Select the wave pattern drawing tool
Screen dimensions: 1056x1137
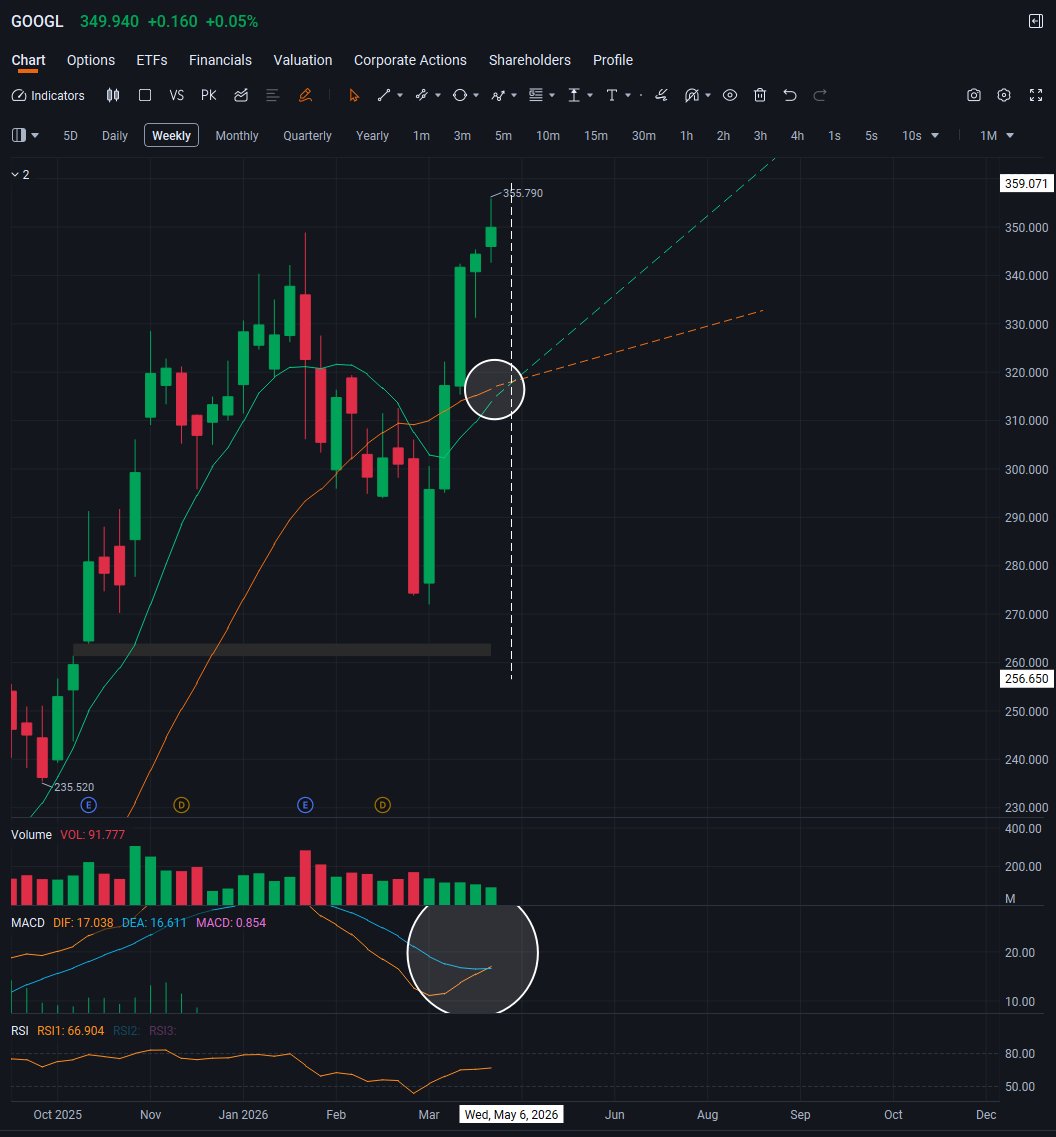click(x=498, y=96)
